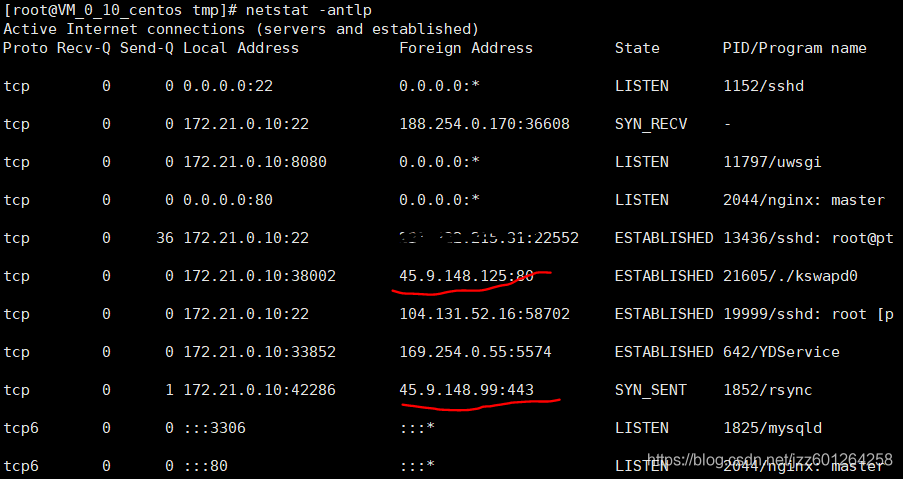The height and width of the screenshot is (479, 903).
Task: Click the Proto column header
Action: tap(25, 48)
